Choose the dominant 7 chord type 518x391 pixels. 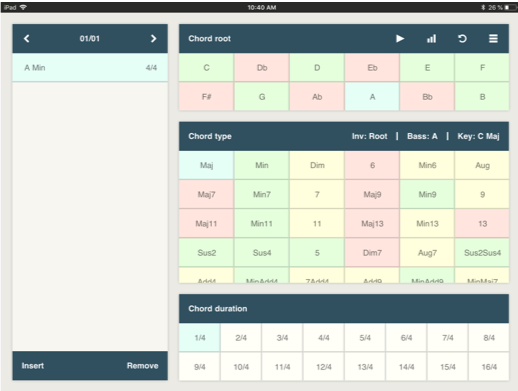(x=317, y=194)
